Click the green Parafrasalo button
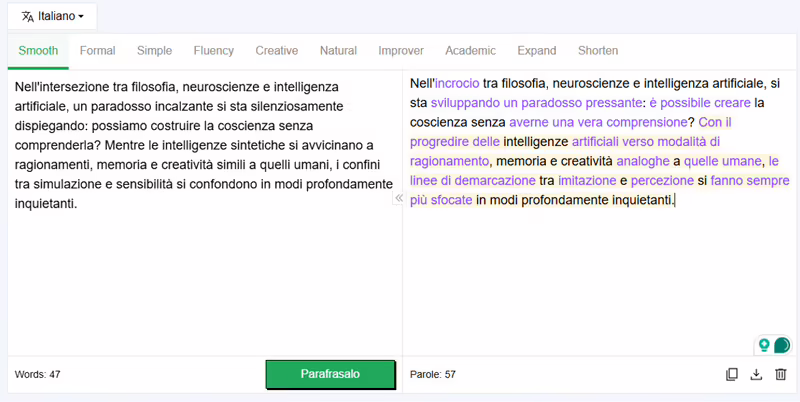Screen dimensions: 800x402 [330, 374]
